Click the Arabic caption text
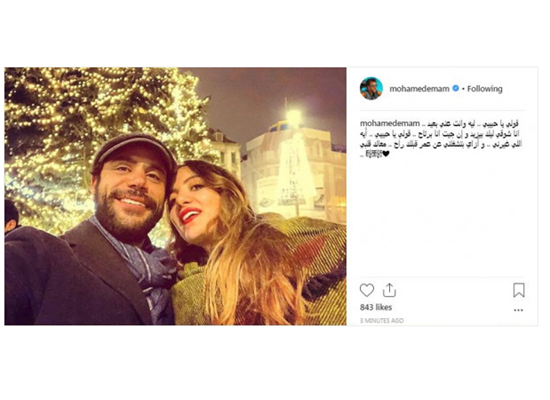This screenshot has width=550, height=400. click(441, 139)
